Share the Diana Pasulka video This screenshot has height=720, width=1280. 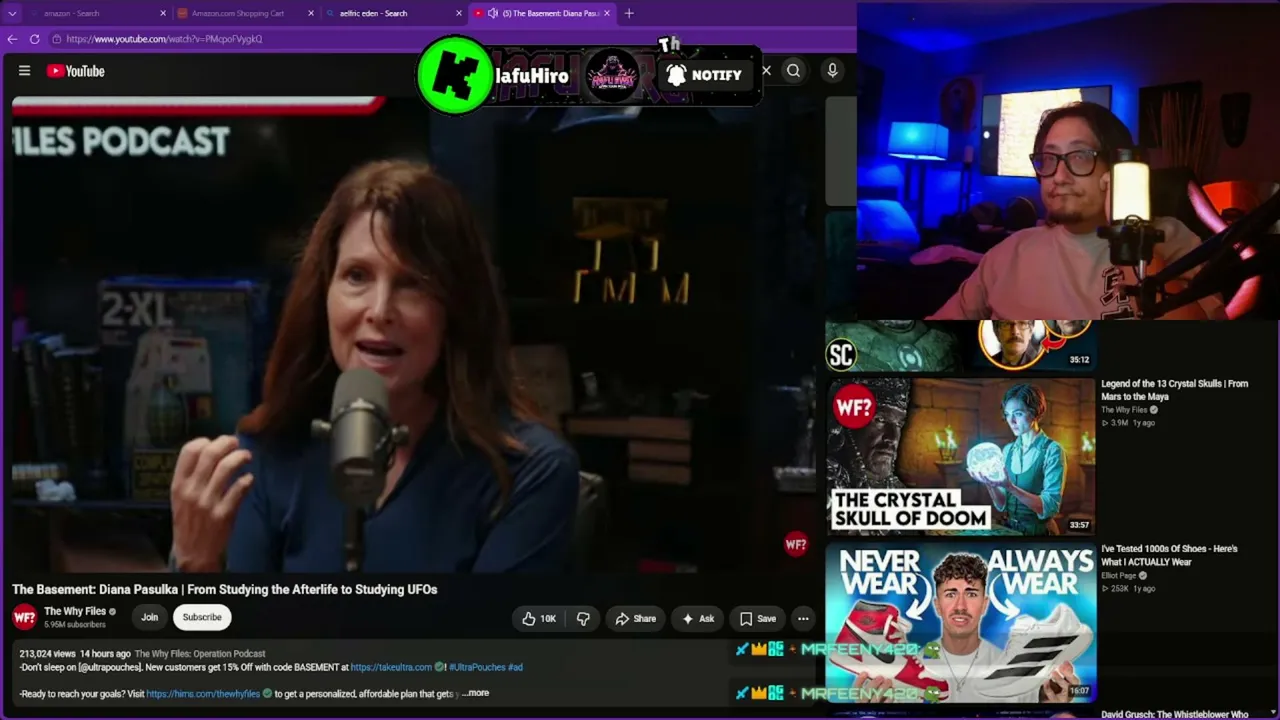[635, 619]
